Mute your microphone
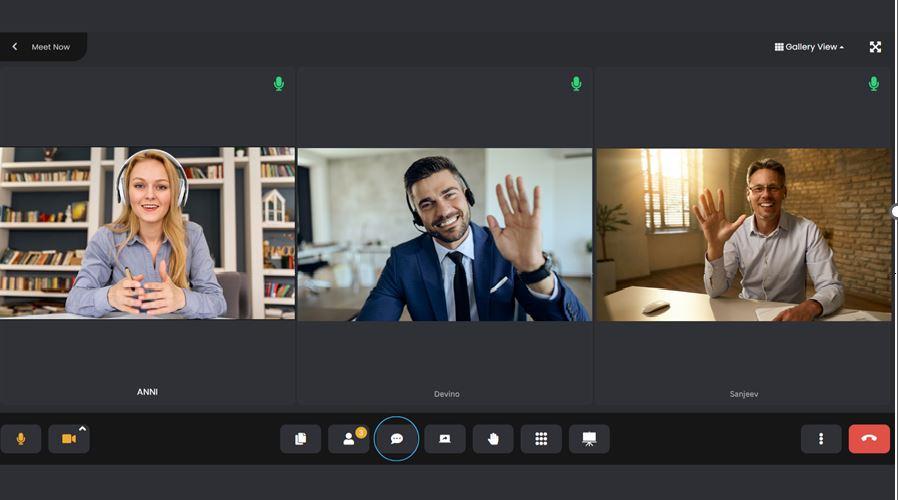898x500 pixels. coord(21,439)
